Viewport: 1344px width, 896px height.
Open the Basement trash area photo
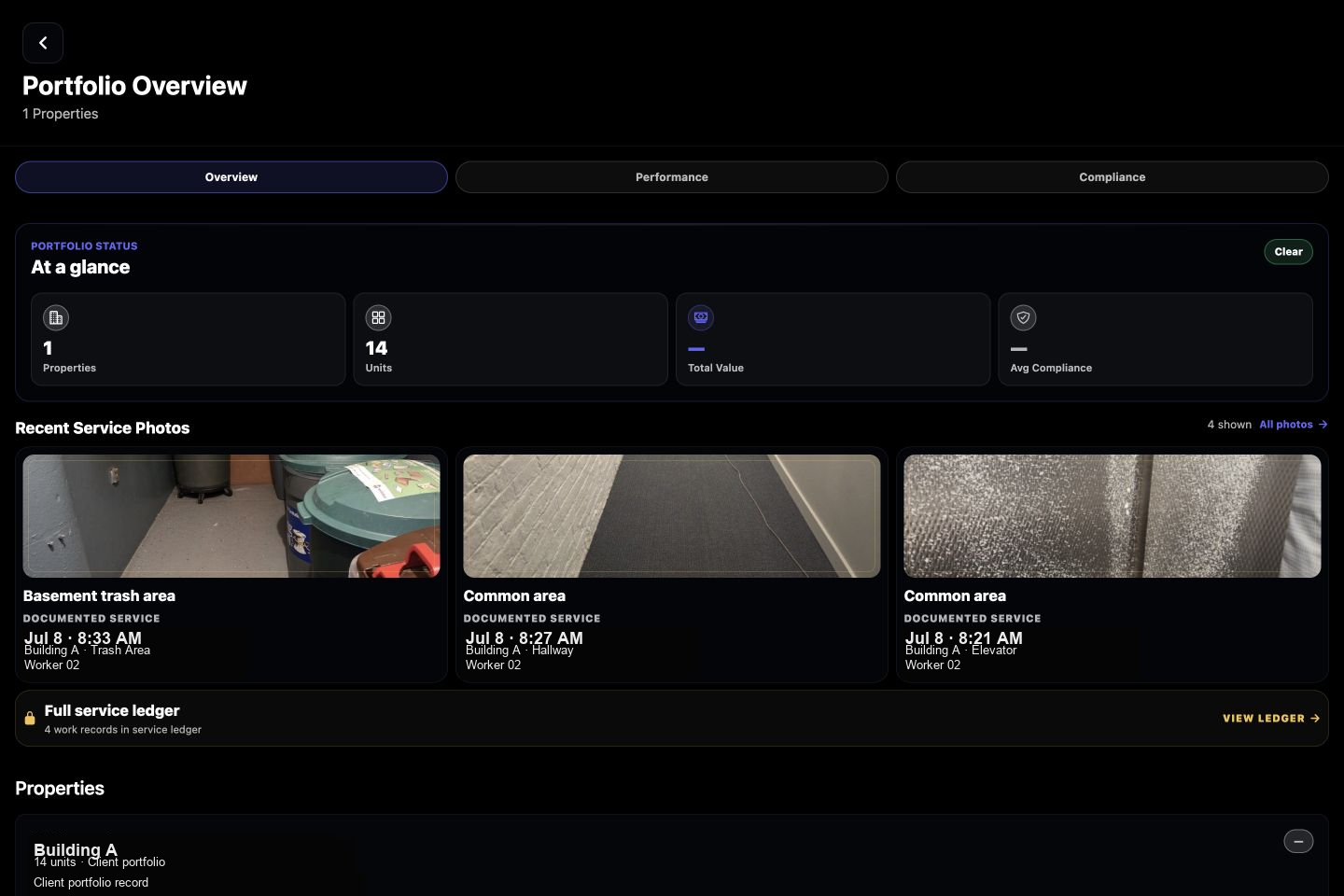pyautogui.click(x=231, y=516)
